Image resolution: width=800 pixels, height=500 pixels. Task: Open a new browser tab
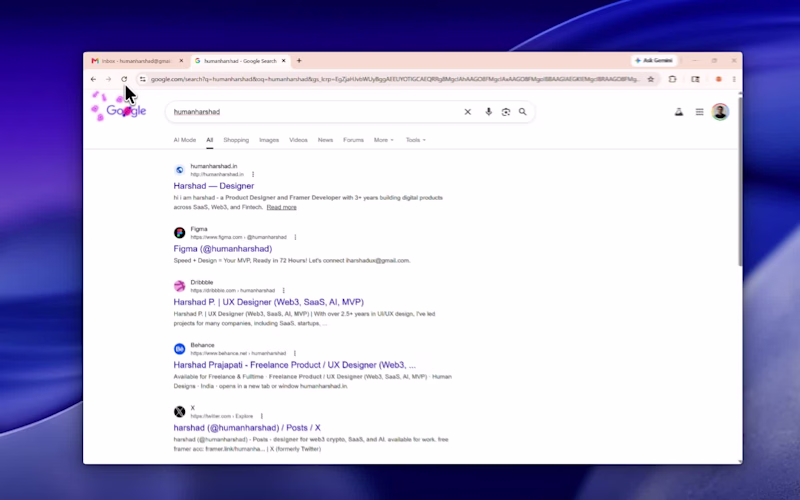tap(299, 61)
